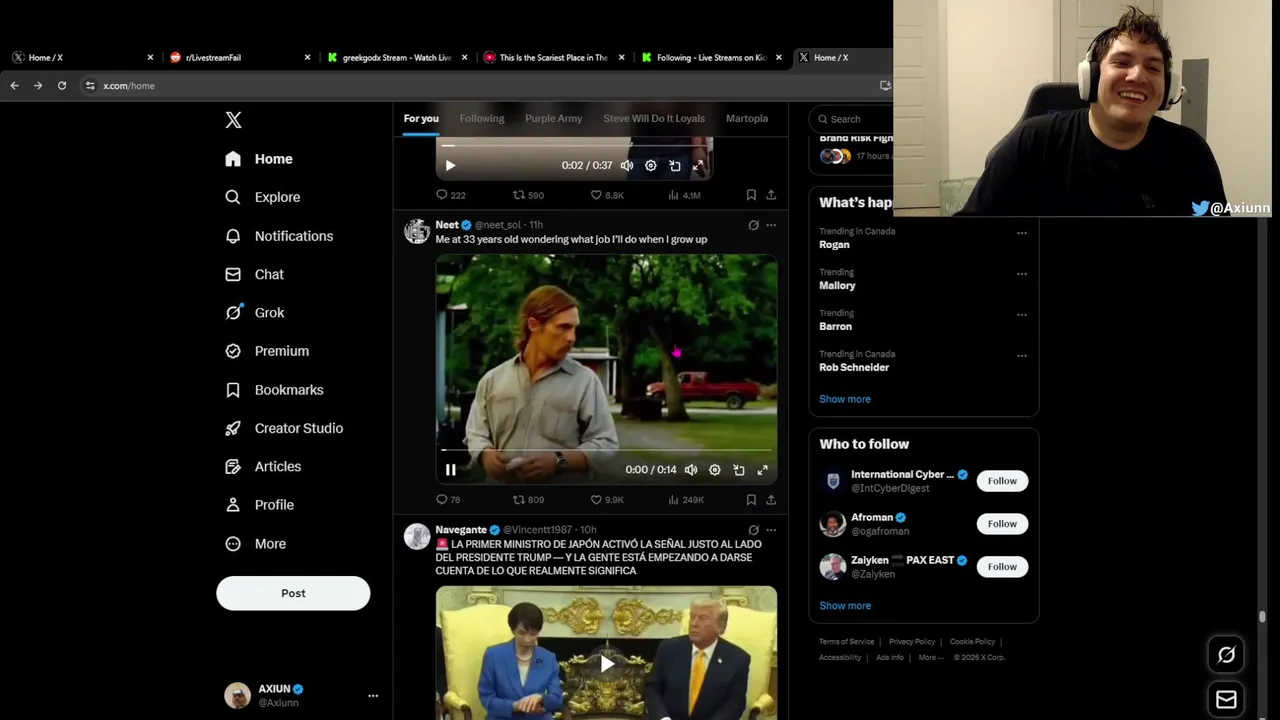Switch to the Purple Army tab
The width and height of the screenshot is (1280, 720).
(x=553, y=119)
